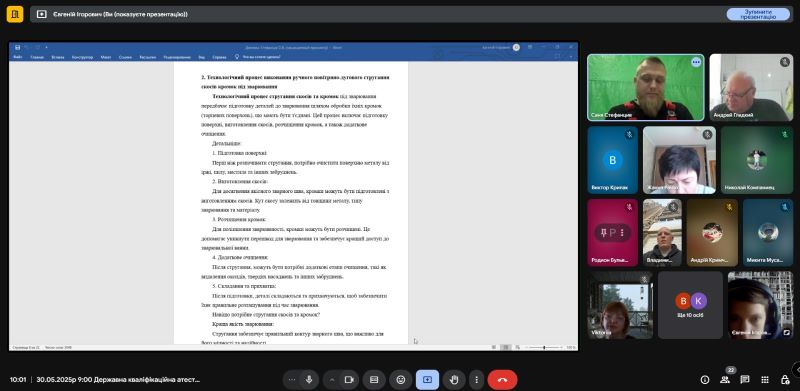The height and width of the screenshot is (391, 800).
Task: Mute the microphone in meeting controls
Action: pos(308,380)
